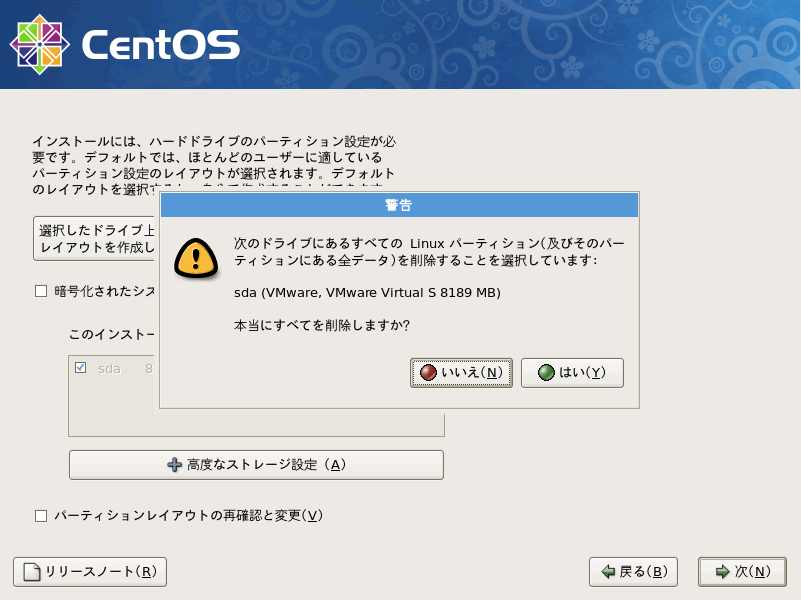Select the sda VMware Virtual S 8189 MB text
Screen dimensions: 801x600
tap(367, 293)
